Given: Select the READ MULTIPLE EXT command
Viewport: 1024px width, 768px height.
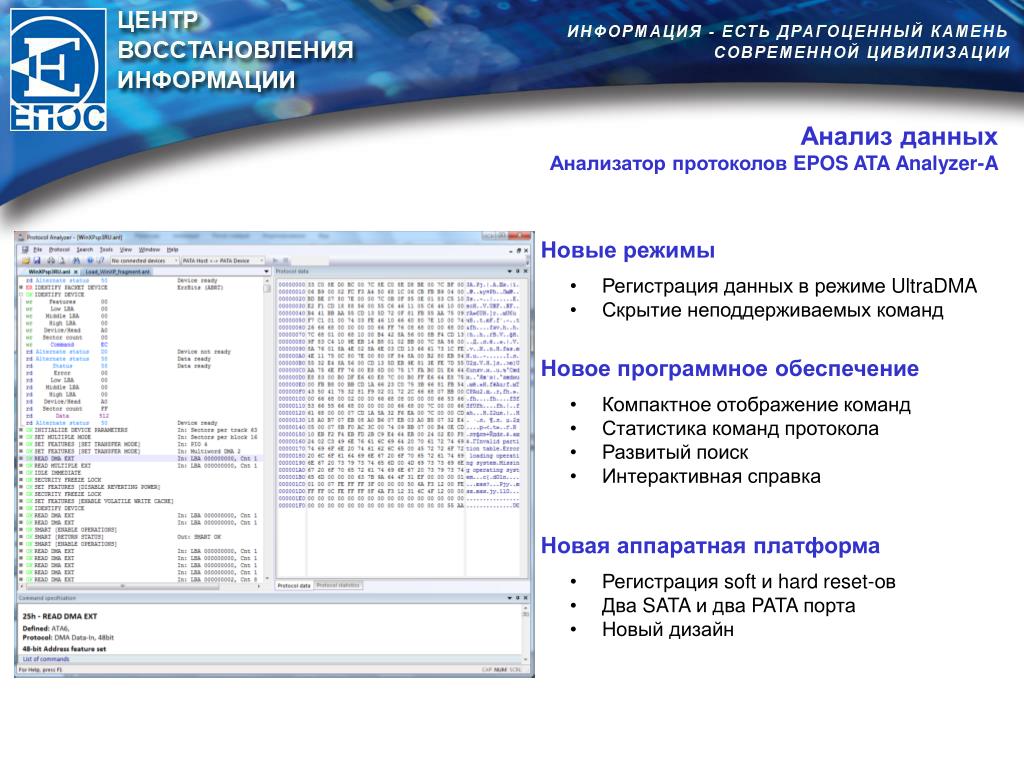Looking at the screenshot, I should point(63,466).
